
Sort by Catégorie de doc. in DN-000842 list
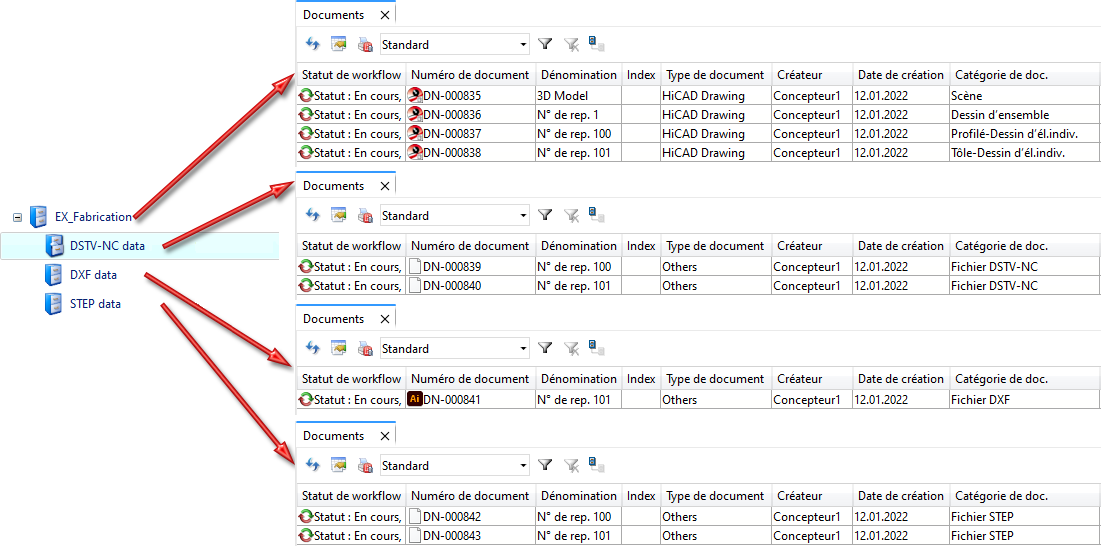[1024, 496]
